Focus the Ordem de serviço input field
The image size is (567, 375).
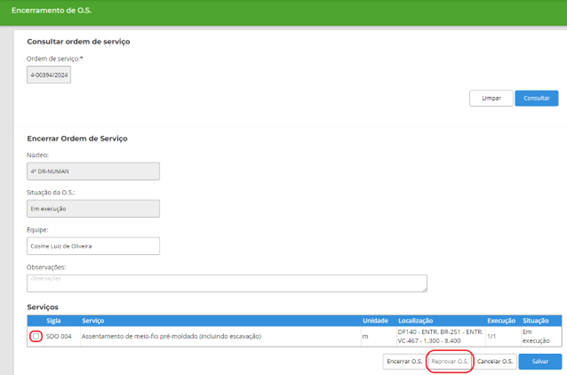(x=49, y=75)
